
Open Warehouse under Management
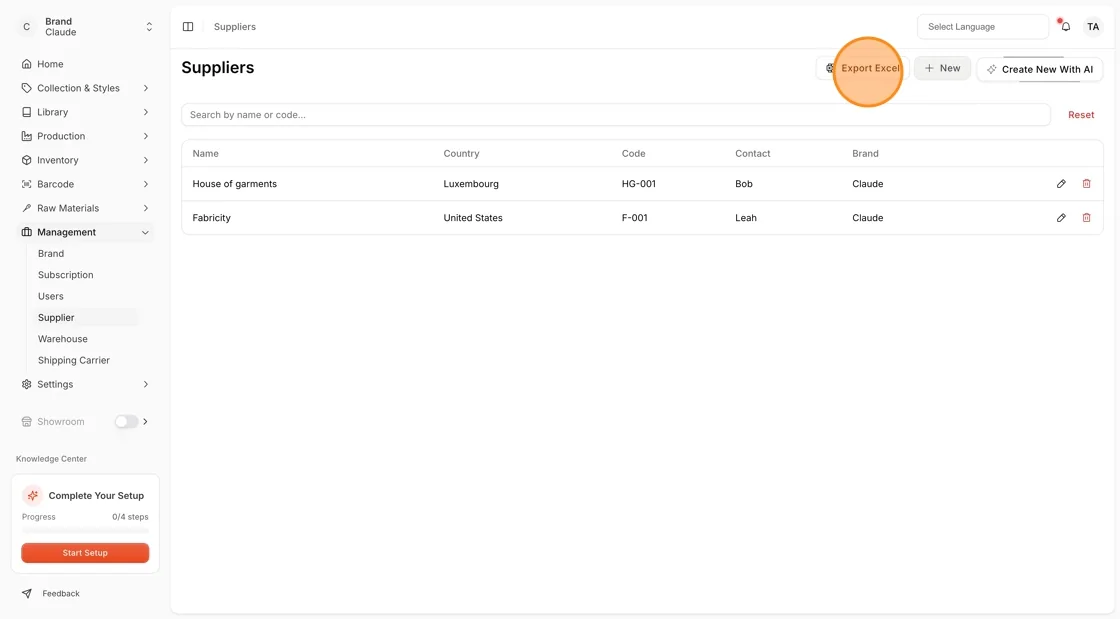point(63,339)
